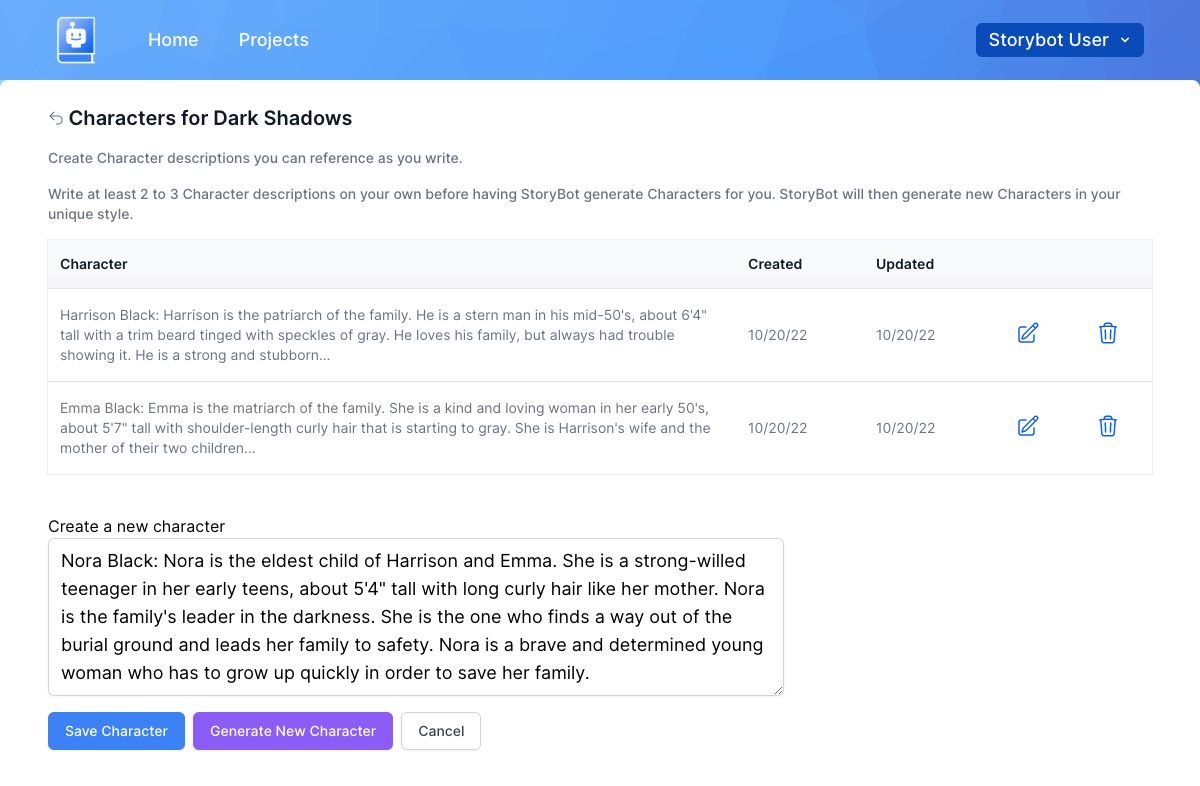
Task: Click the chevron in Storybot User button
Action: [x=1125, y=40]
